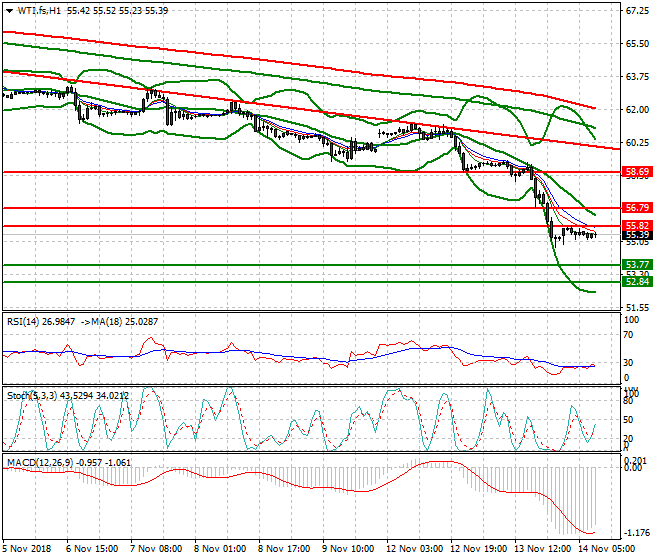Click the 9 Nov 10:00 time label

[x=348, y=549]
